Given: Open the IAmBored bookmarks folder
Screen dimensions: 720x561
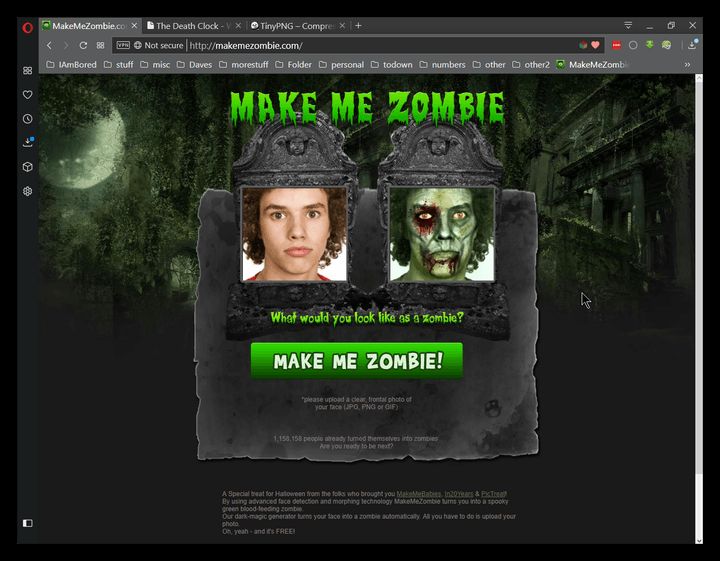Looking at the screenshot, I should [x=72, y=65].
